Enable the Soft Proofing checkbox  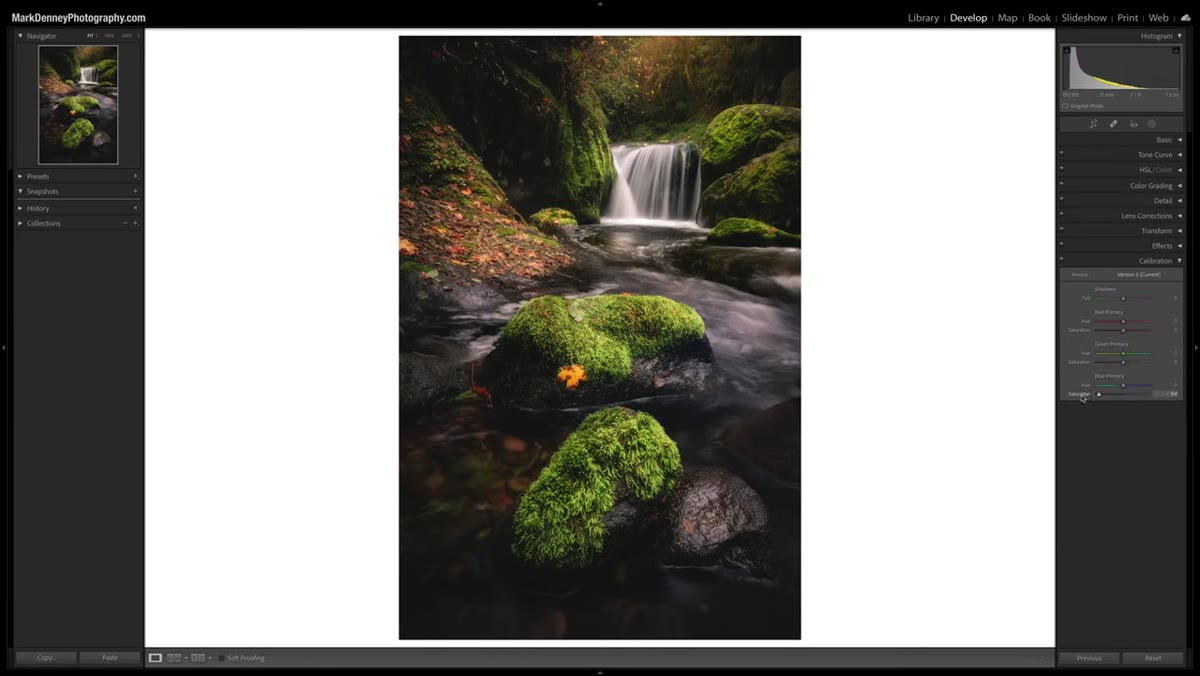(x=222, y=658)
